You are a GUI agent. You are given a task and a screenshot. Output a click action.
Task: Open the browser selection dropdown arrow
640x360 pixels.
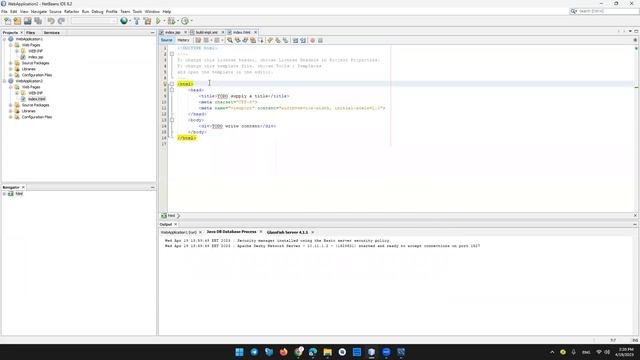(130, 21)
